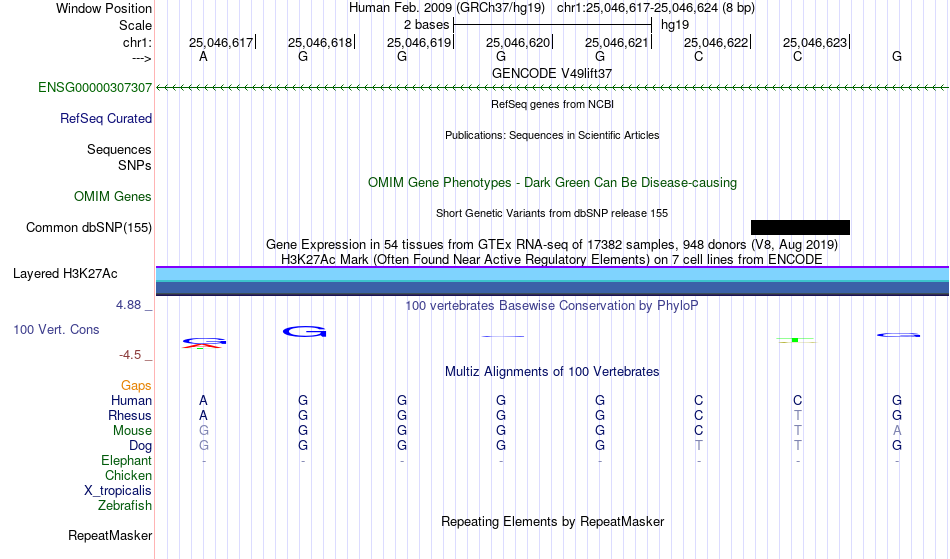
Task: Click the 100 Vert. Cons track label
Action: click(x=56, y=330)
